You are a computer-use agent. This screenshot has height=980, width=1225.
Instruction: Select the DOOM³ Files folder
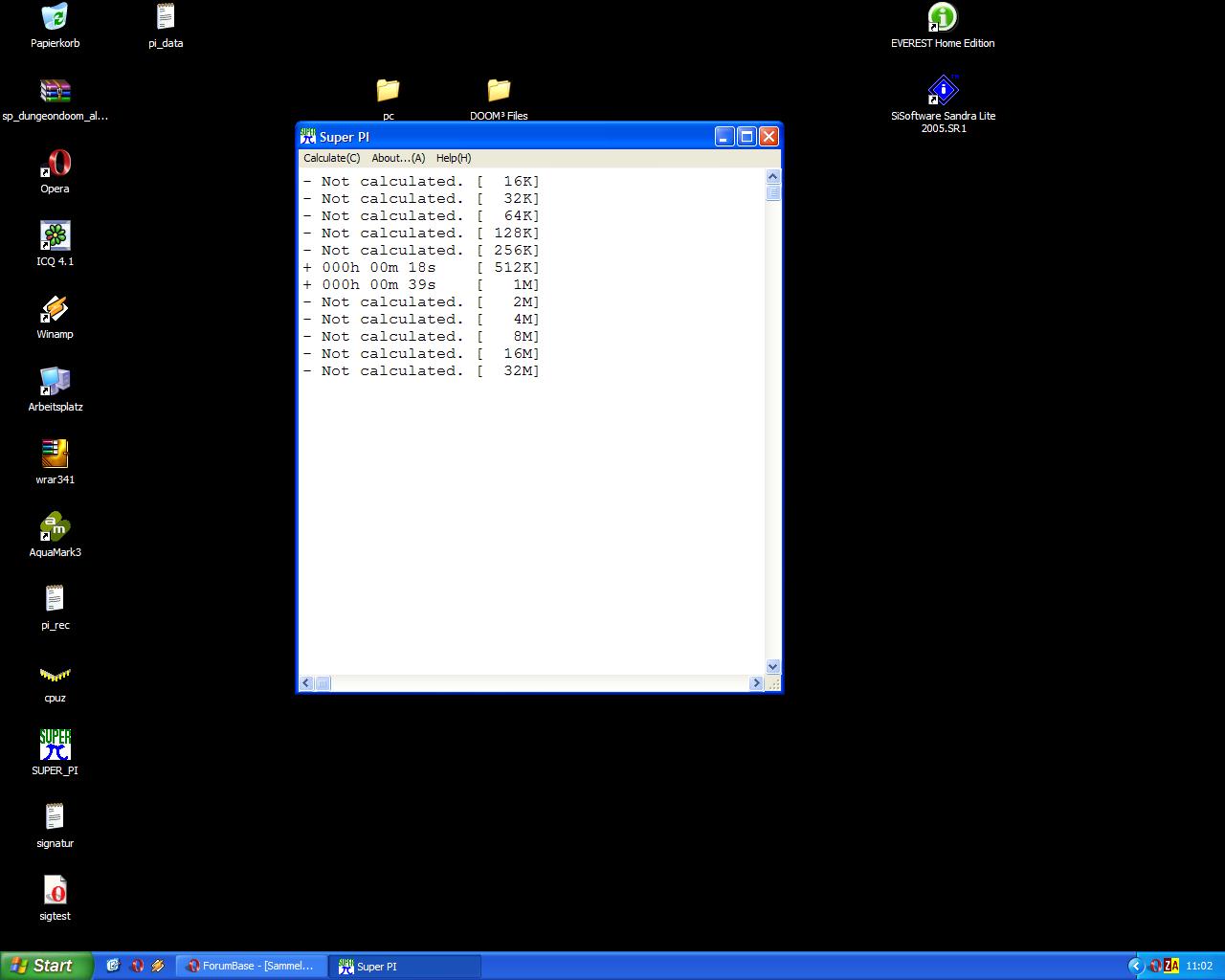coord(499,91)
